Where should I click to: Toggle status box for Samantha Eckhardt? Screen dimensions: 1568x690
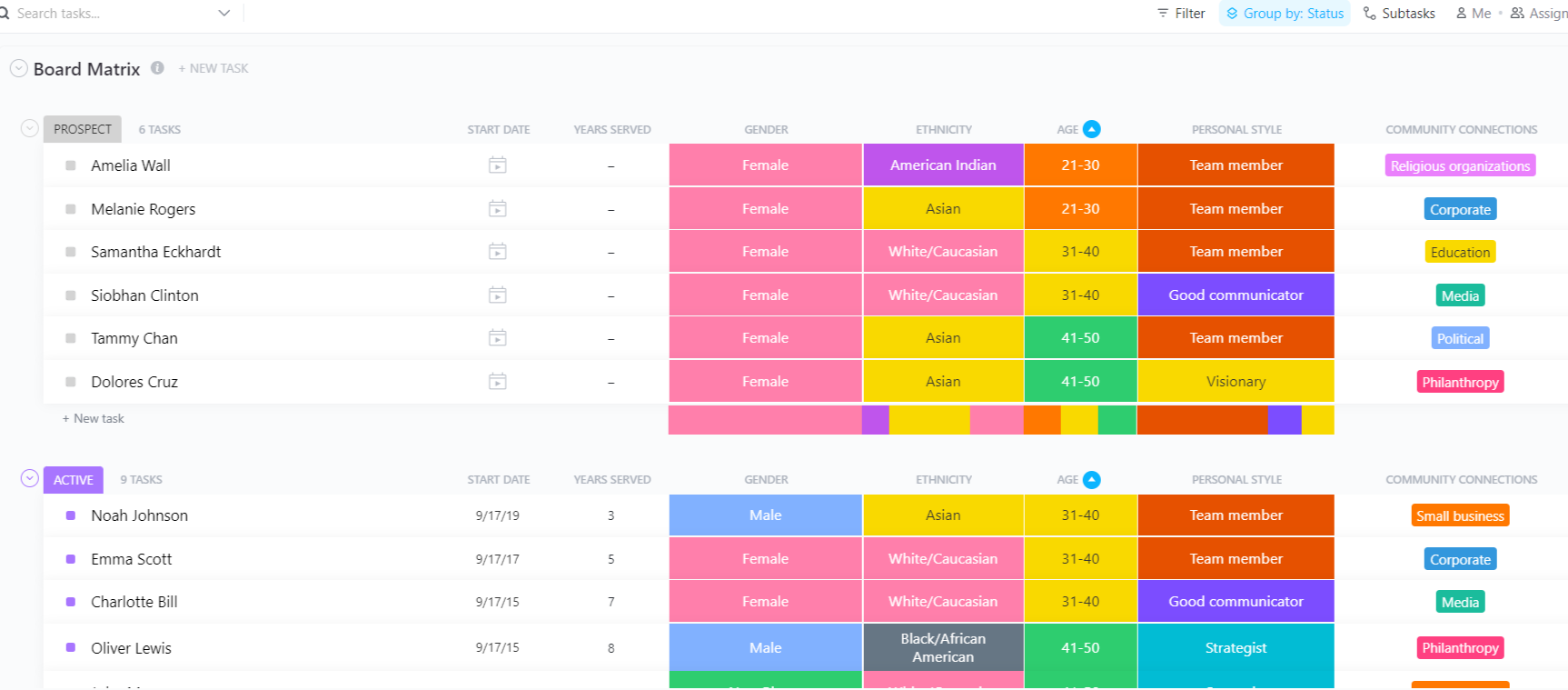click(71, 252)
